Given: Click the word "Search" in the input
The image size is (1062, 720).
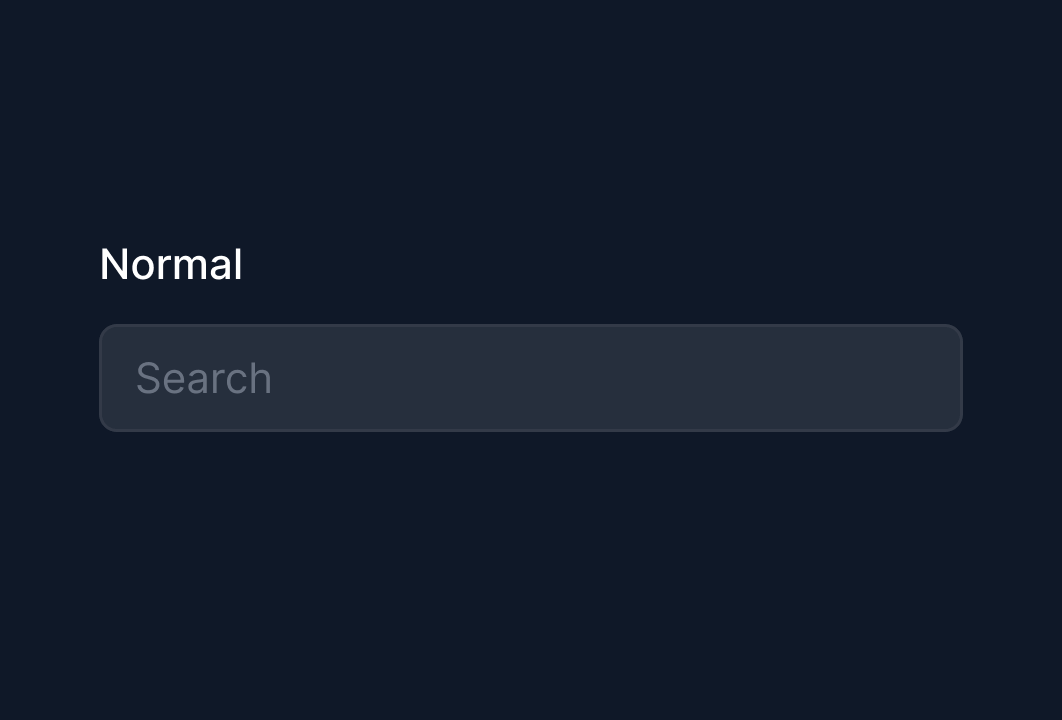Looking at the screenshot, I should pos(204,378).
